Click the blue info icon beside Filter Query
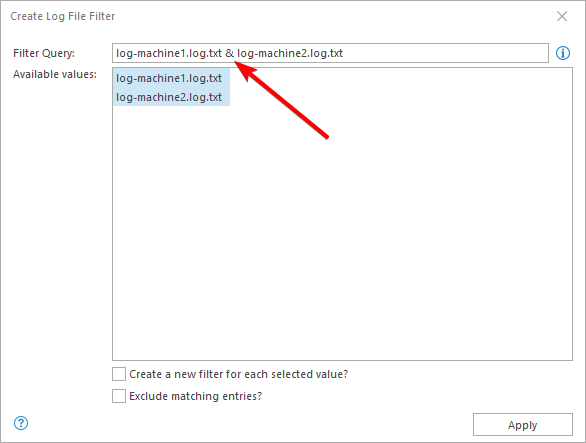This screenshot has height=443, width=586. (x=563, y=53)
